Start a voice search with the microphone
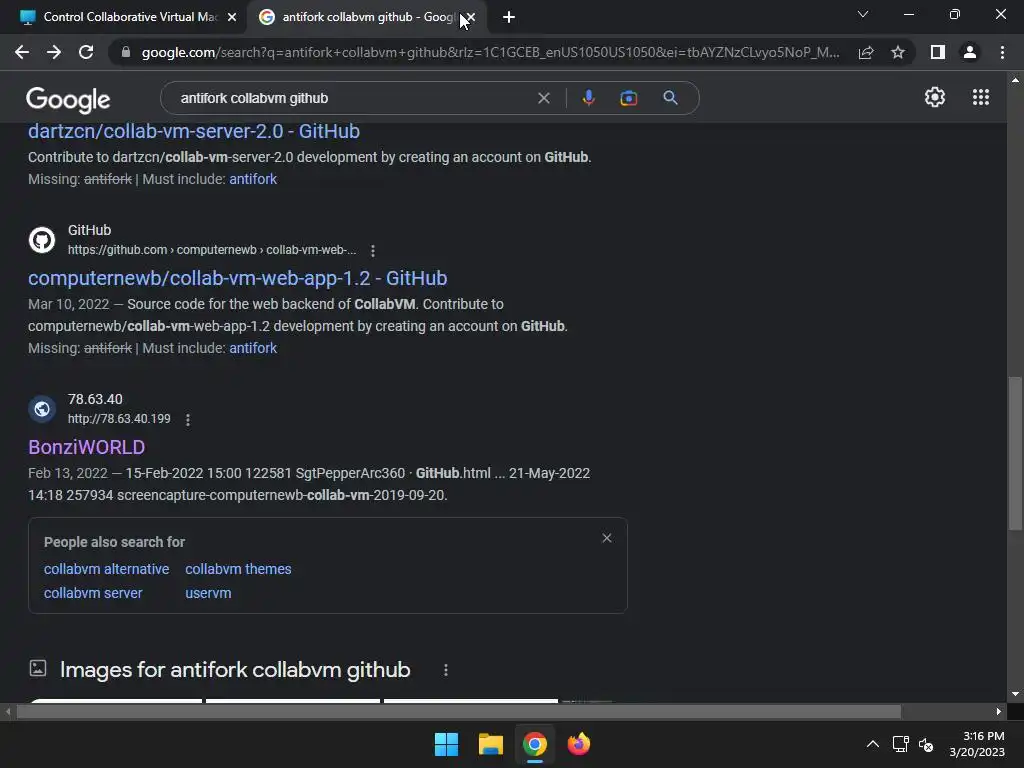The width and height of the screenshot is (1024, 768). tap(588, 98)
